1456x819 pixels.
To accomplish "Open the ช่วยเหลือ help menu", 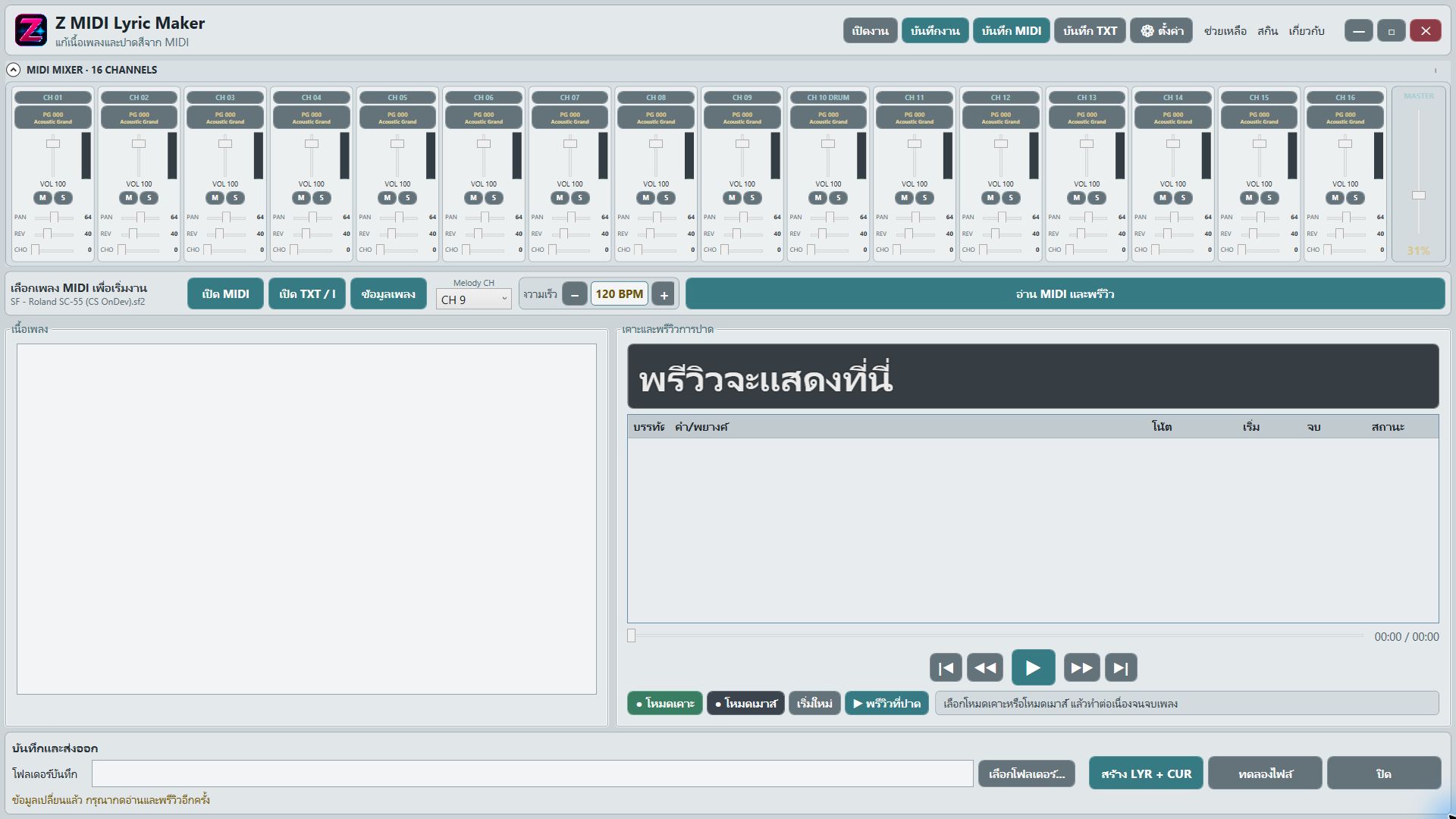I will pos(1225,31).
